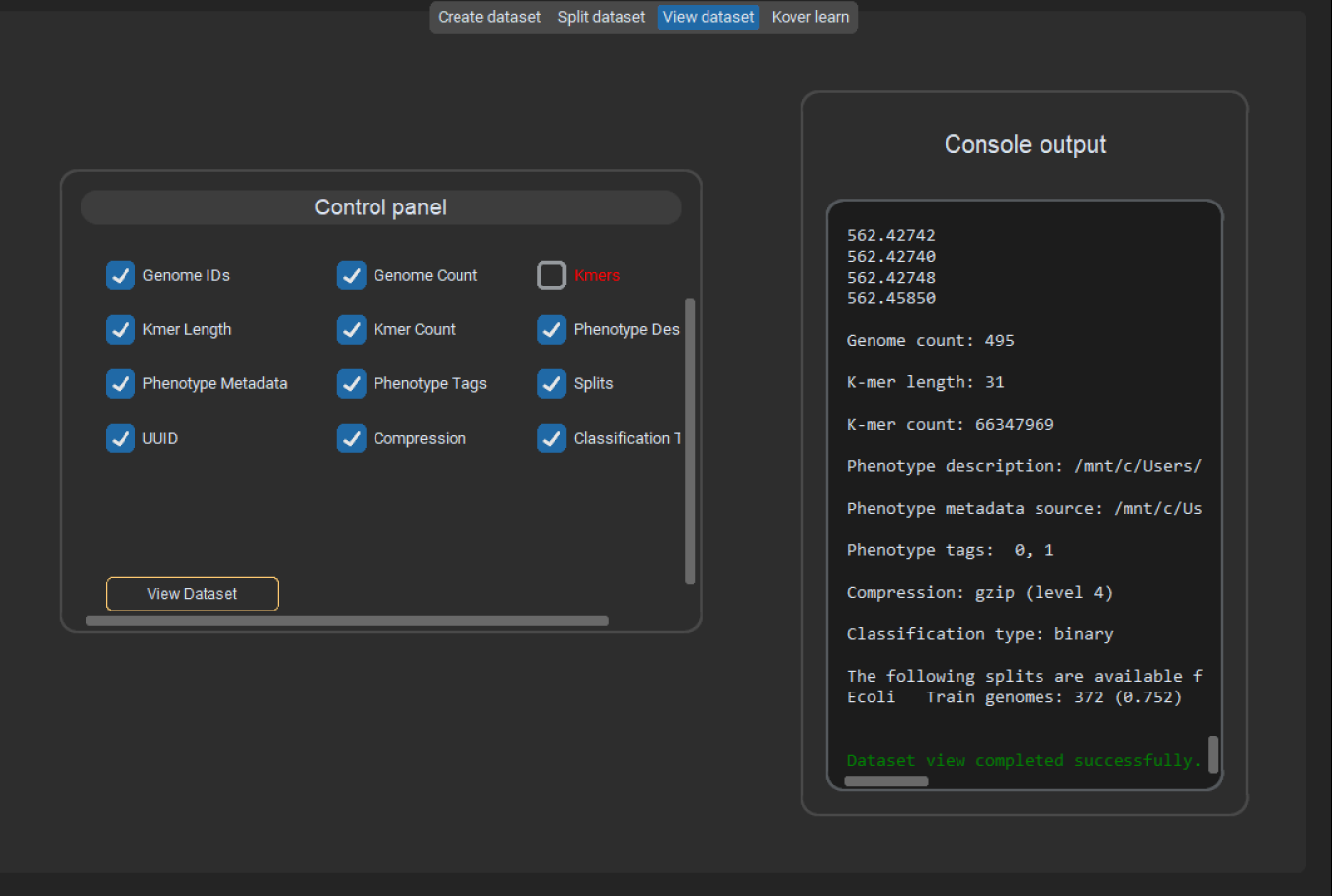Screen dimensions: 1332x896
Task: Select the View dataset tab
Action: point(708,17)
